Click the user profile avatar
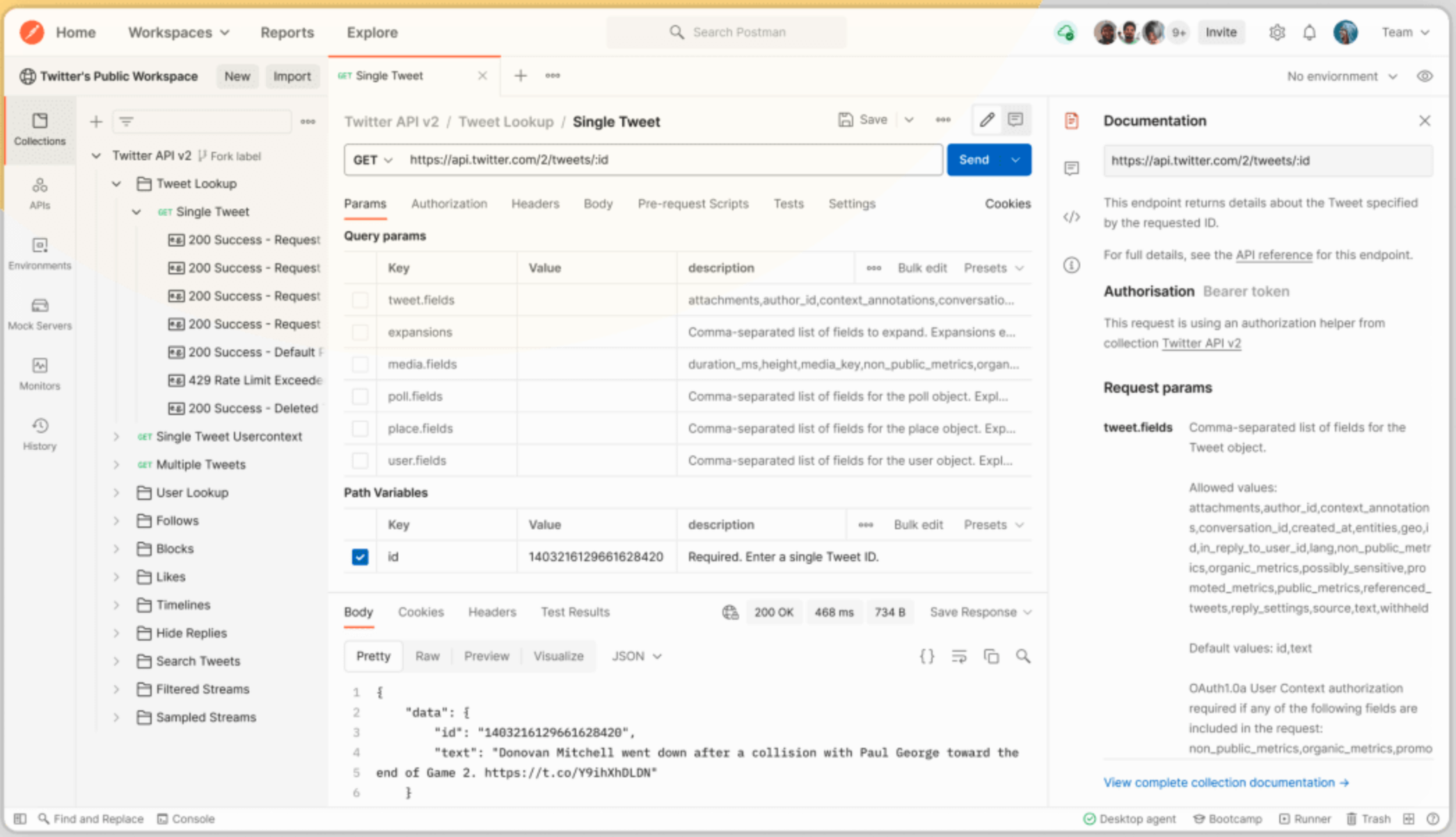 (1345, 32)
